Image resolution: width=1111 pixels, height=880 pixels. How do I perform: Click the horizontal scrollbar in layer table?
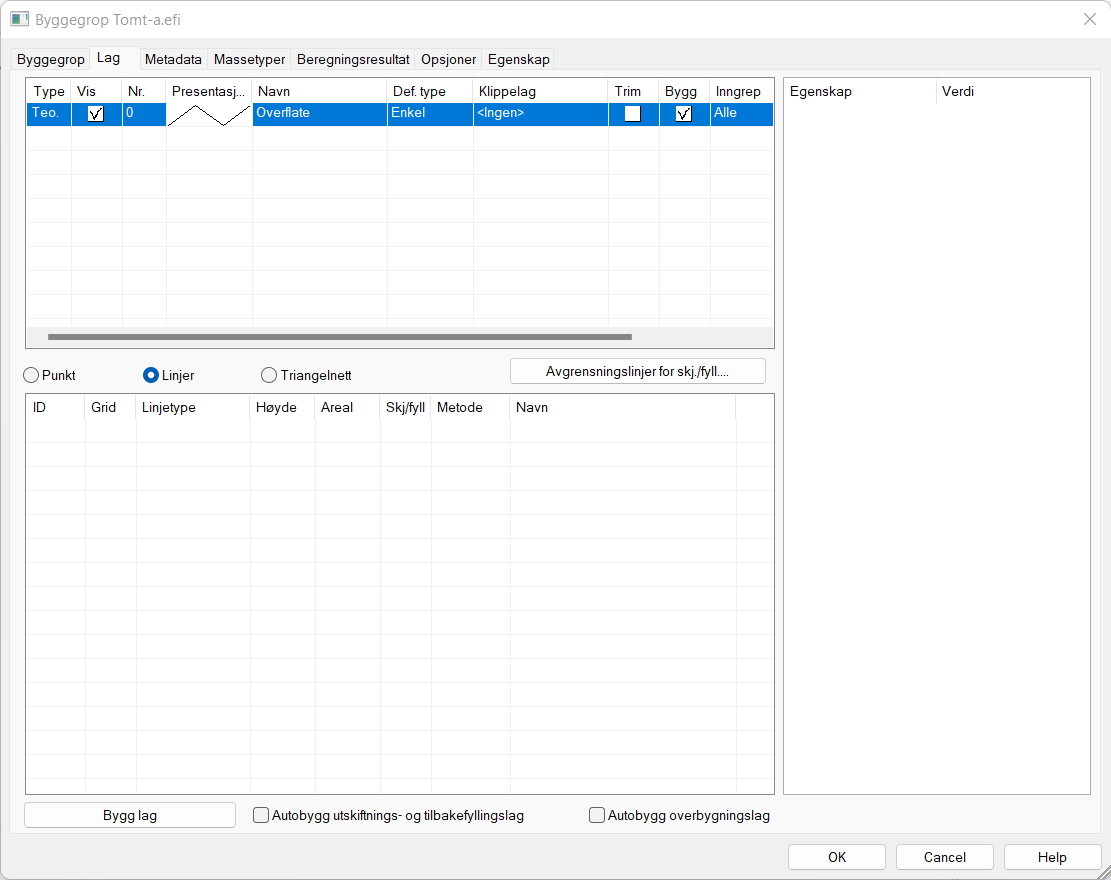(340, 337)
